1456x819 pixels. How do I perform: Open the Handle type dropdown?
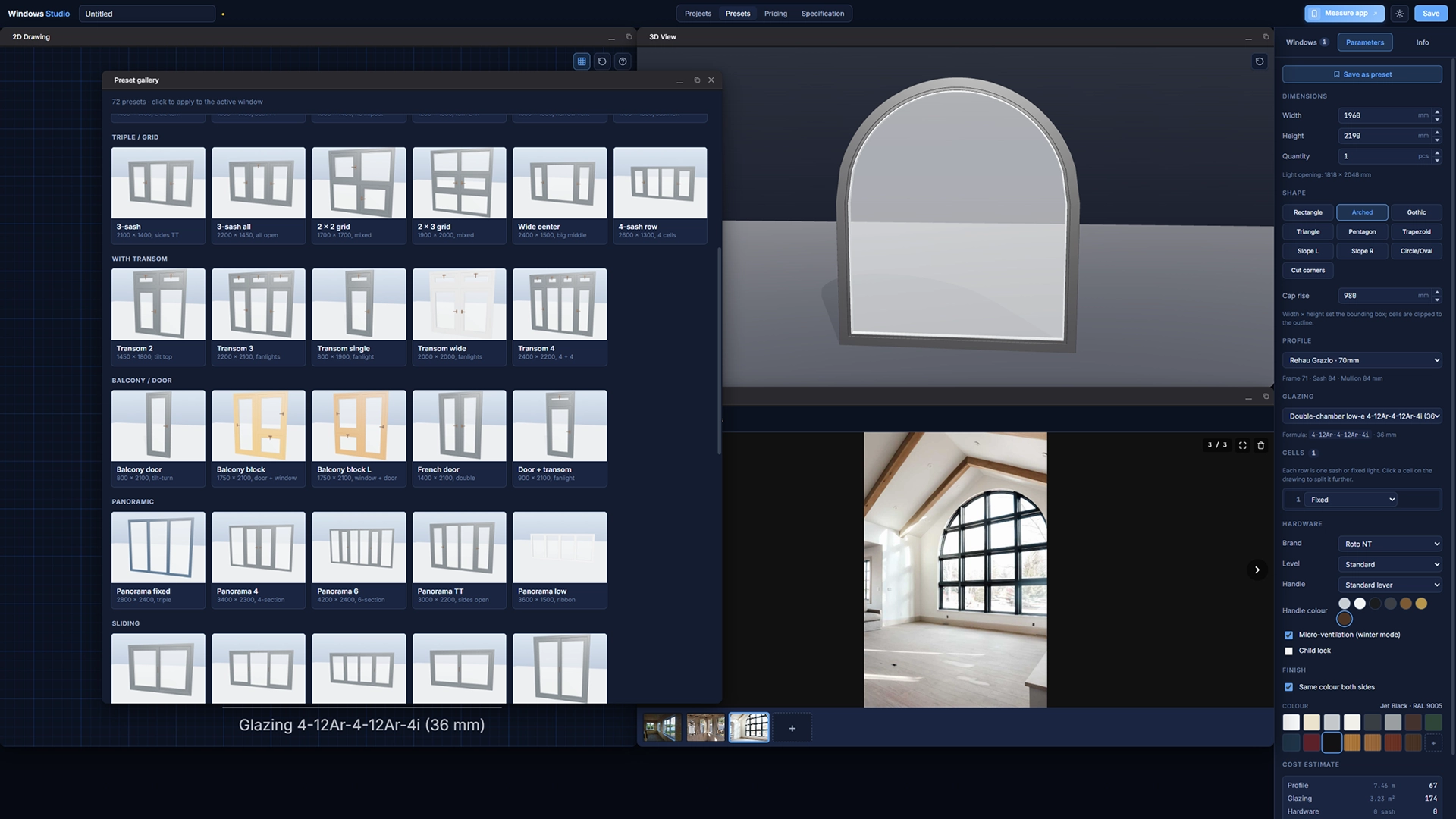[x=1390, y=585]
